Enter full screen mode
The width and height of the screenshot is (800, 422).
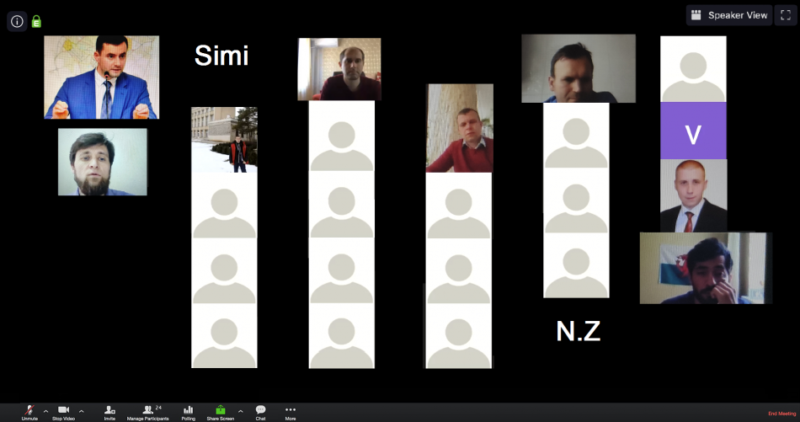click(x=785, y=15)
